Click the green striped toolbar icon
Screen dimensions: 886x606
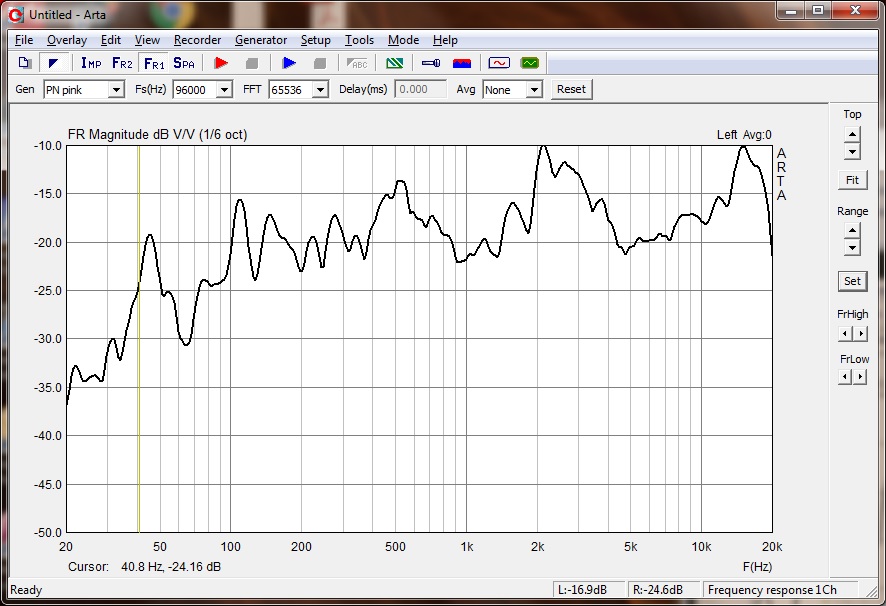pos(394,63)
